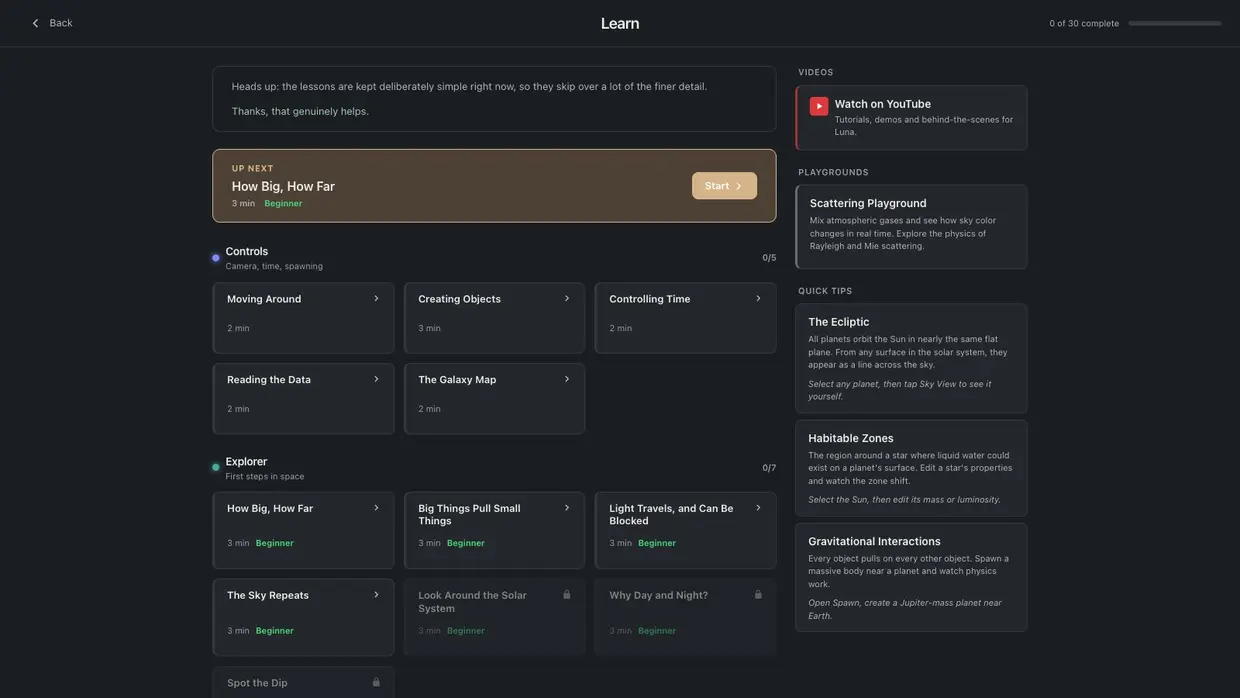The height and width of the screenshot is (698, 1240).
Task: Click the Beginner tag in Up Next banner
Action: (283, 203)
